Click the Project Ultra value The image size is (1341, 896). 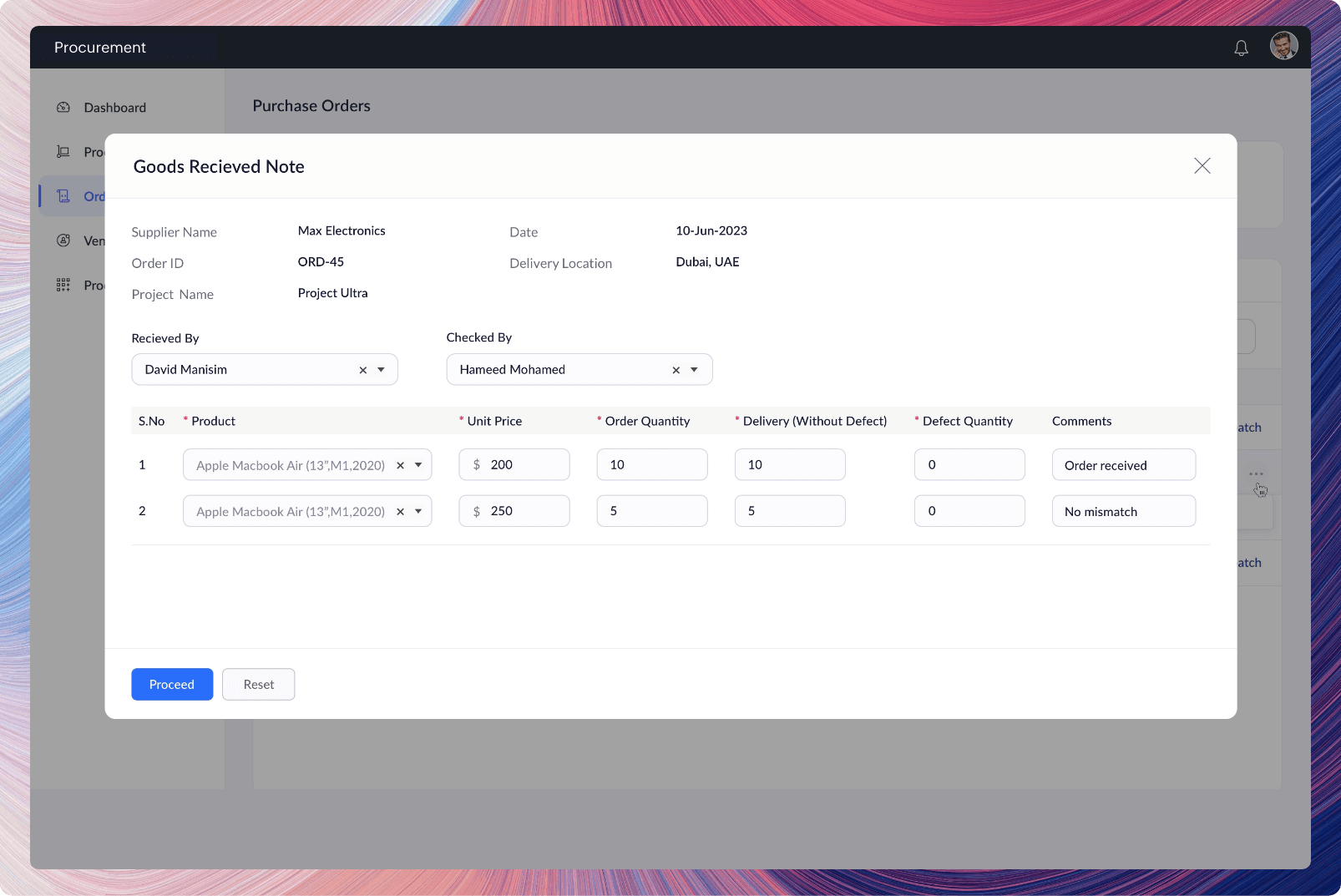332,293
